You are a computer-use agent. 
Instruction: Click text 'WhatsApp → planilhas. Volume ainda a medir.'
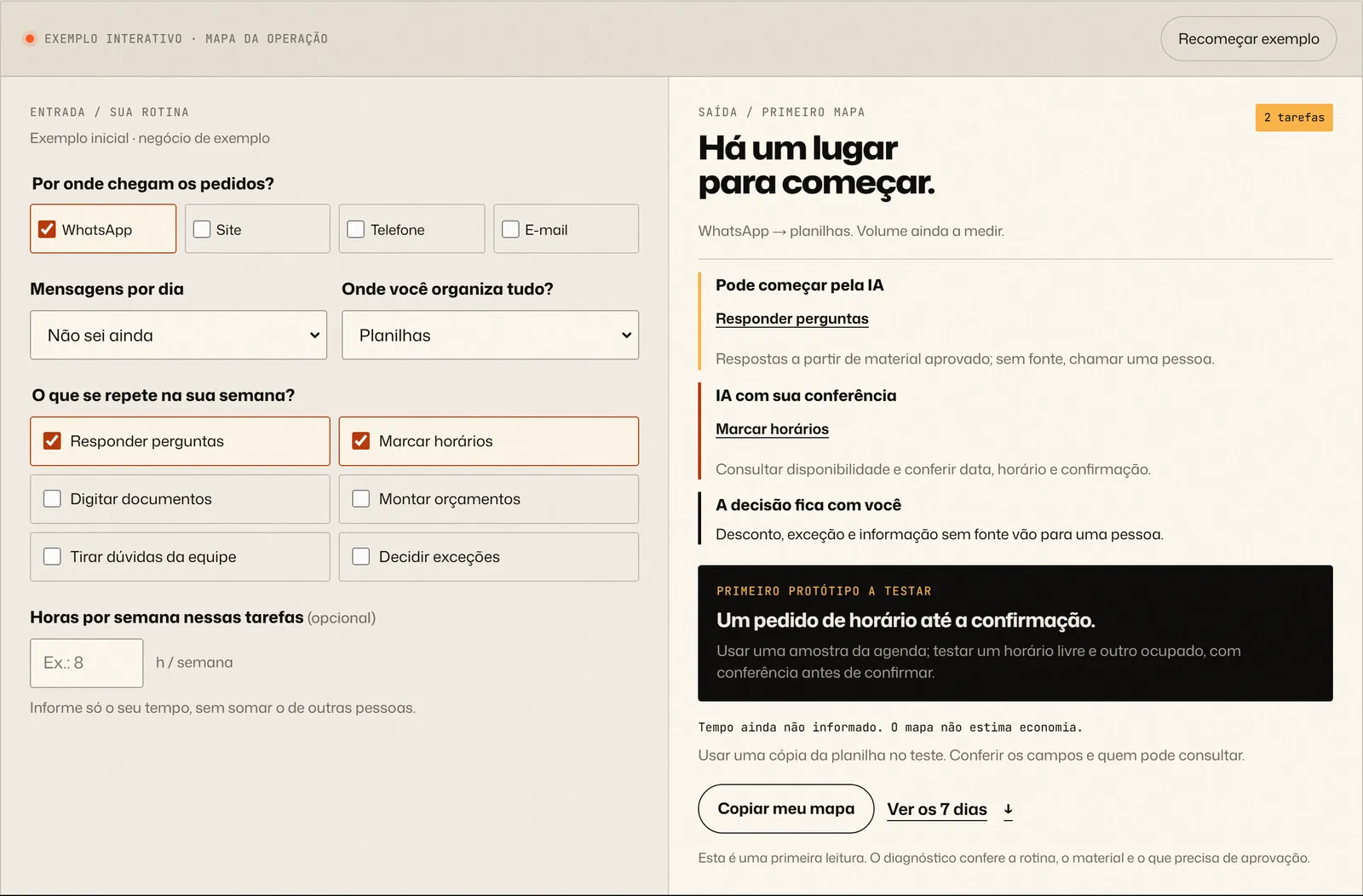pyautogui.click(x=851, y=231)
